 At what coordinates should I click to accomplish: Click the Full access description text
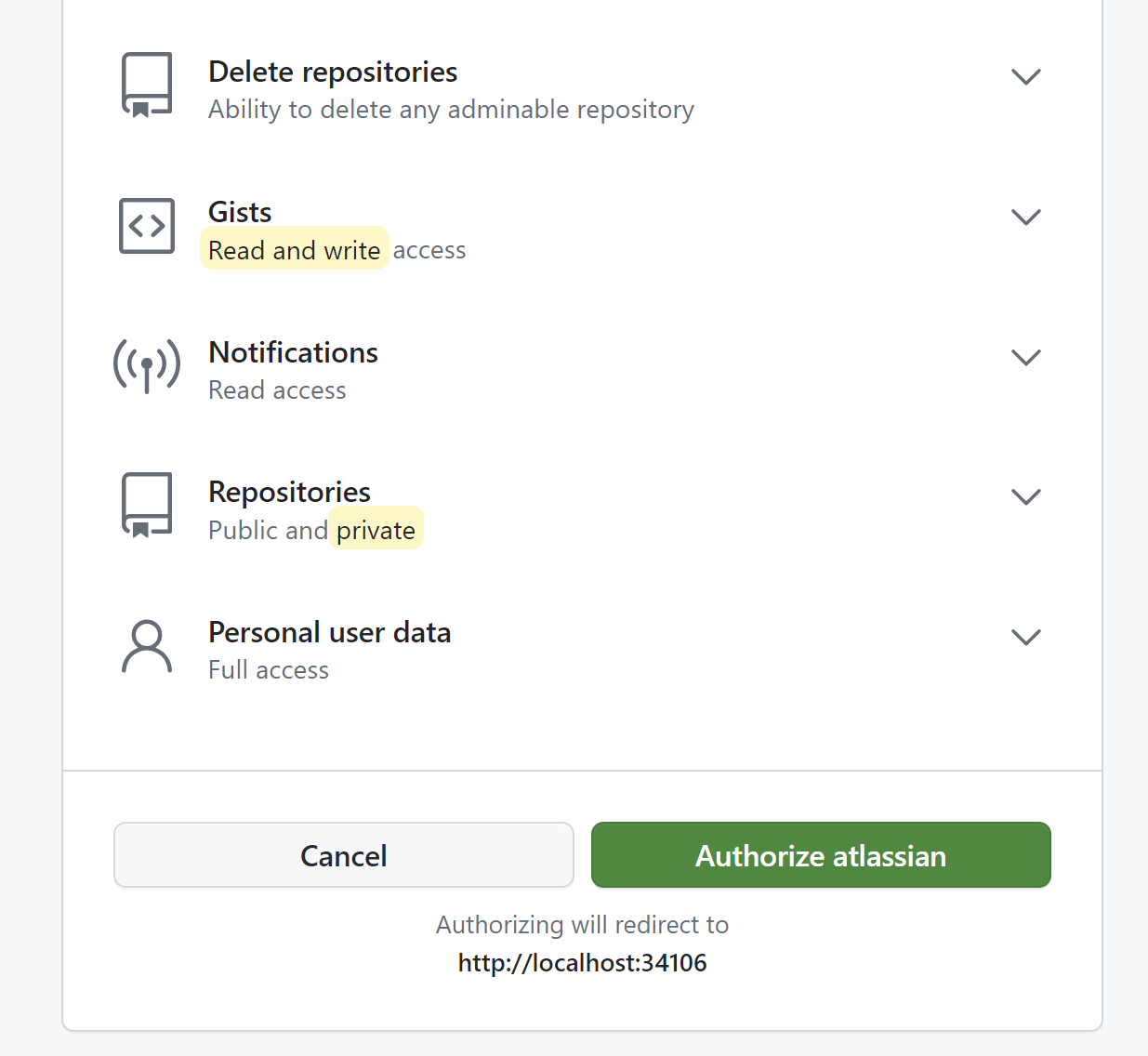pos(268,669)
